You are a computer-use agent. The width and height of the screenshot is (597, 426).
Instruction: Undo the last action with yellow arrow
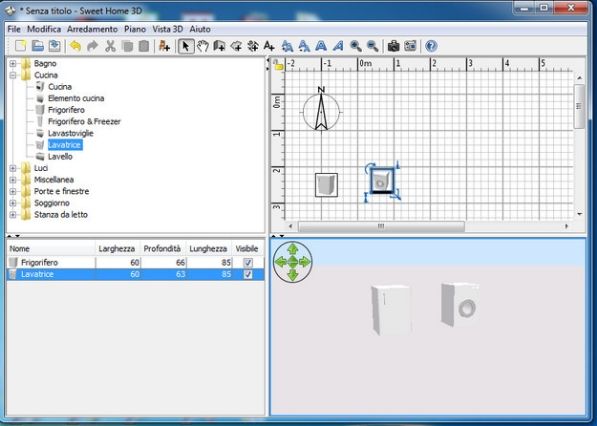pyautogui.click(x=75, y=46)
